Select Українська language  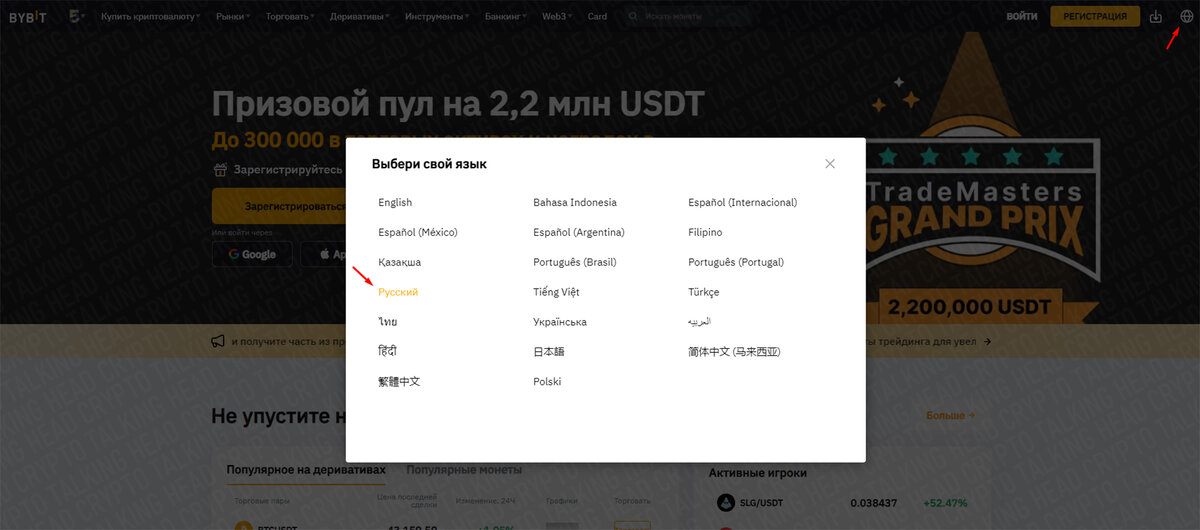click(560, 322)
